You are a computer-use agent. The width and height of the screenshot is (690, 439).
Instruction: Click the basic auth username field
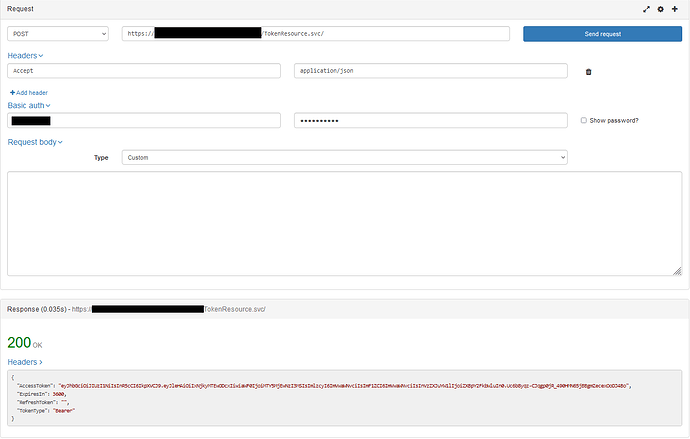(x=144, y=121)
